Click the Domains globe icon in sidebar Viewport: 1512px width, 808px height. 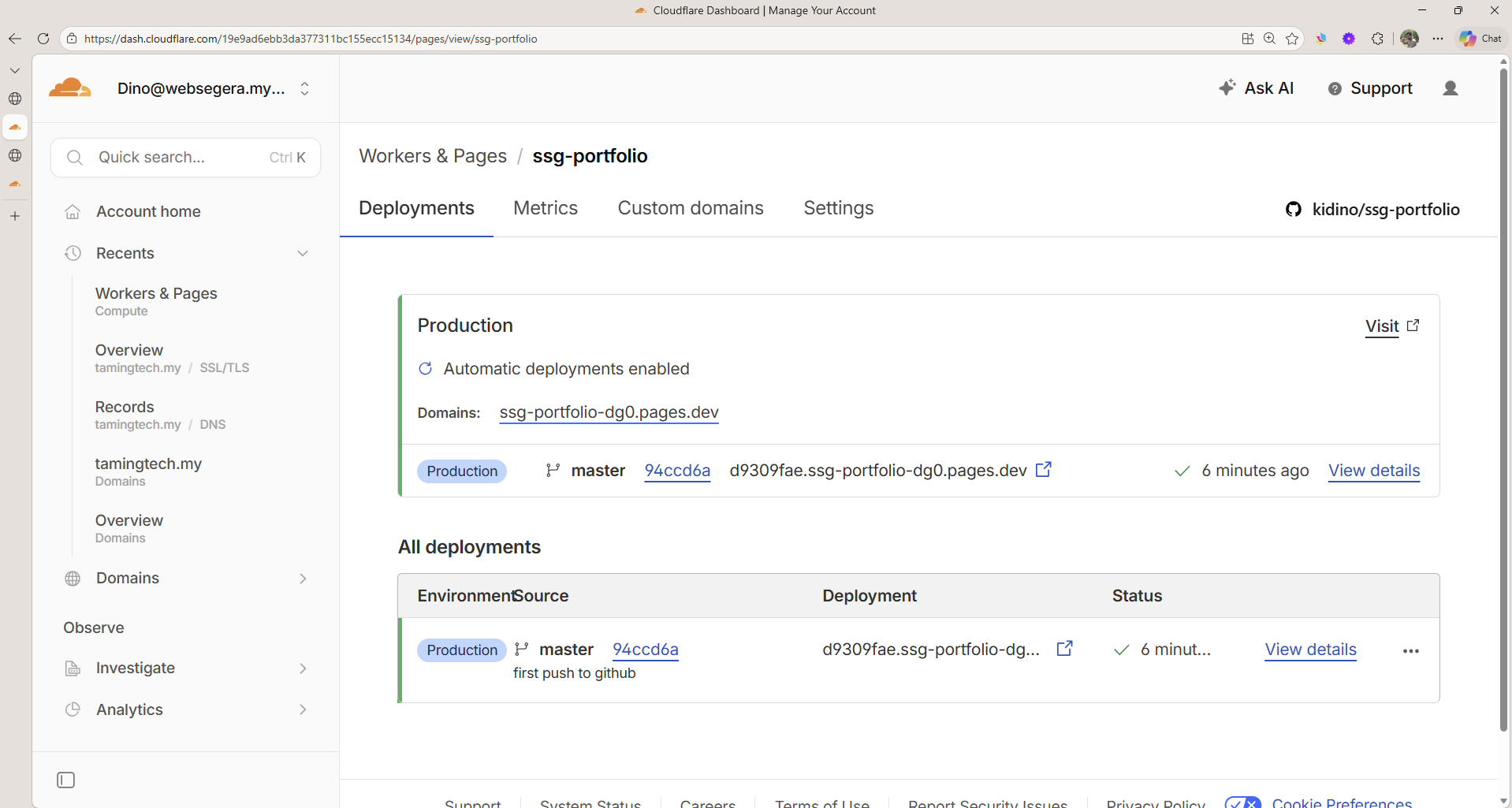click(73, 579)
